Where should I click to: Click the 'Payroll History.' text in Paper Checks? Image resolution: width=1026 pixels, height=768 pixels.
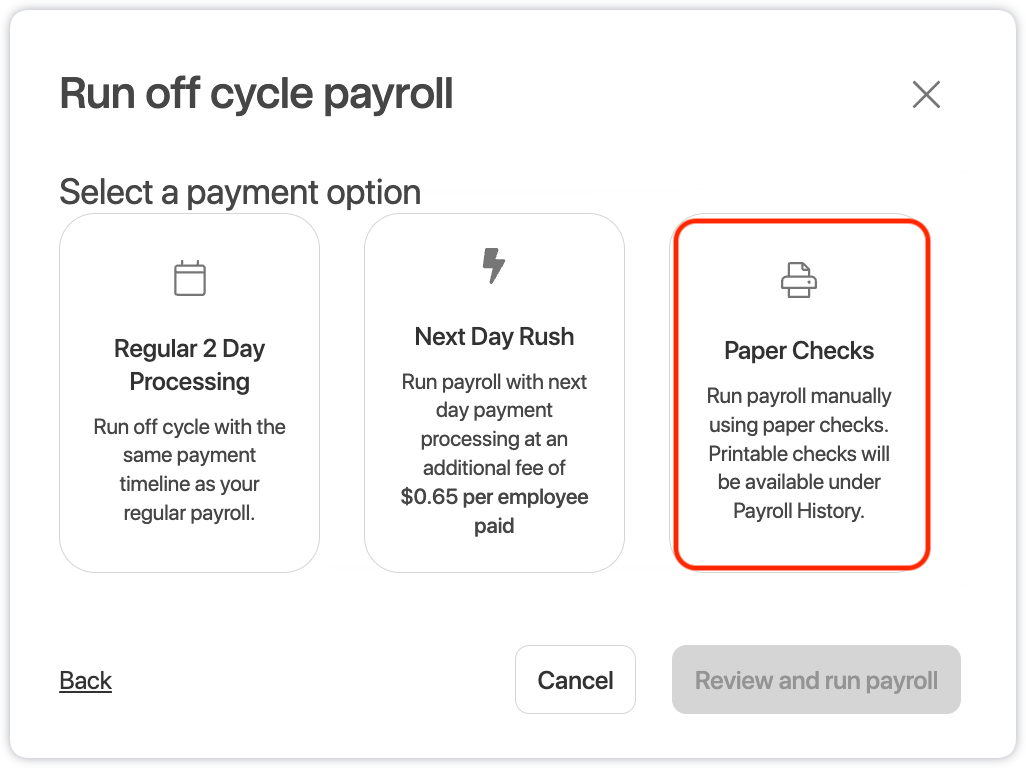[x=799, y=510]
